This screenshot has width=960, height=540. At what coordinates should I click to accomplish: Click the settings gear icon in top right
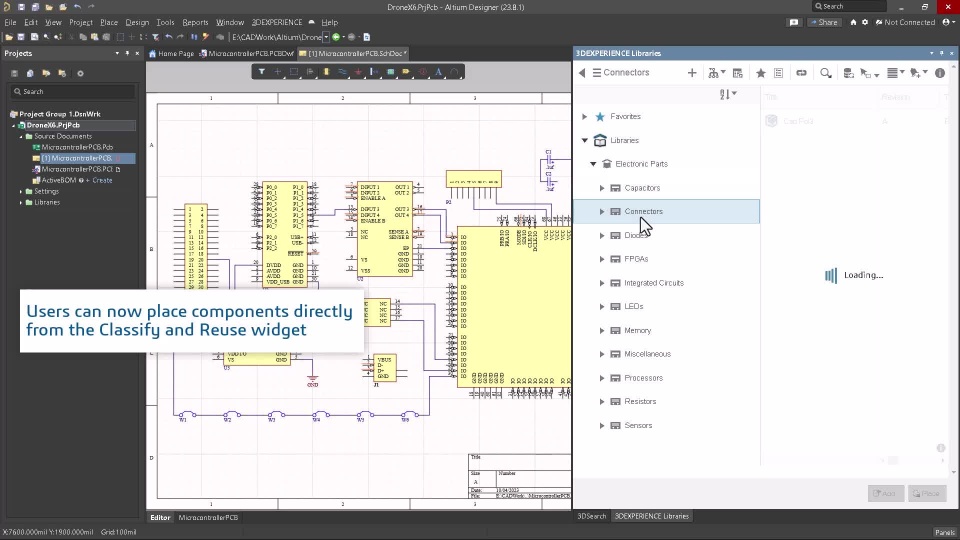865,22
